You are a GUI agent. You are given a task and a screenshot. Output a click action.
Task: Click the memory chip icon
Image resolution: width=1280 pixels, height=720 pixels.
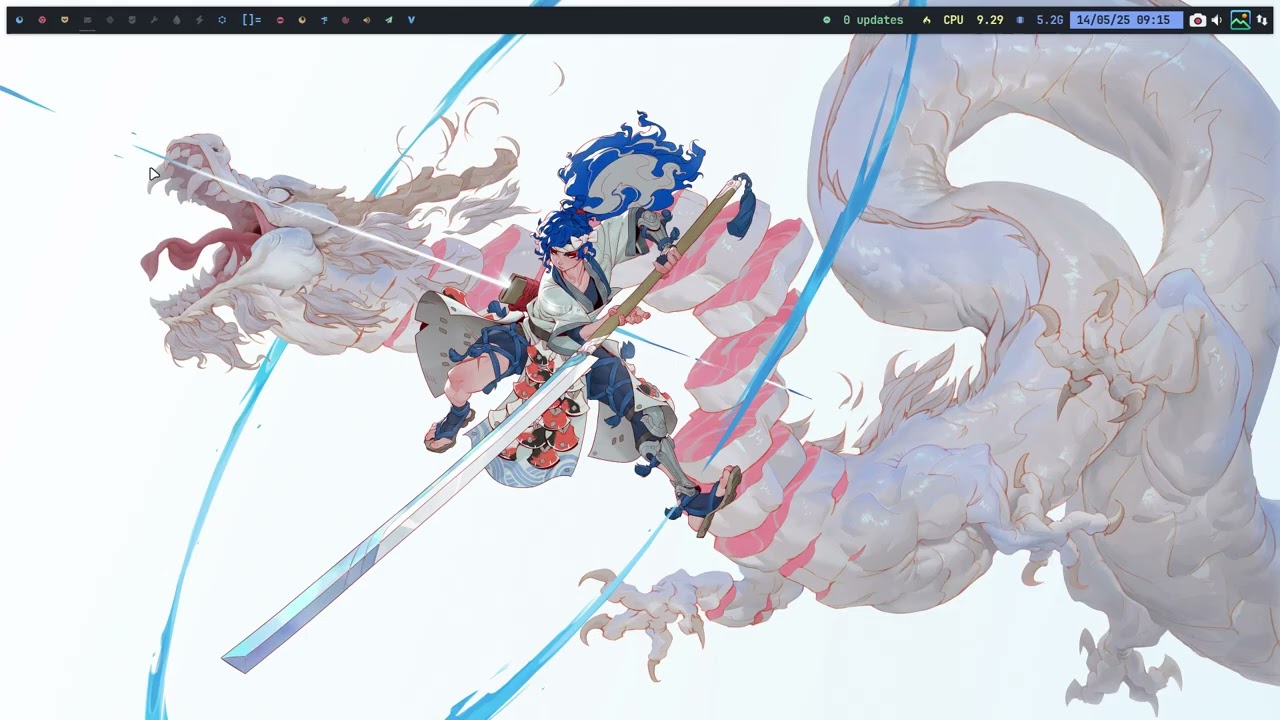[x=1020, y=20]
